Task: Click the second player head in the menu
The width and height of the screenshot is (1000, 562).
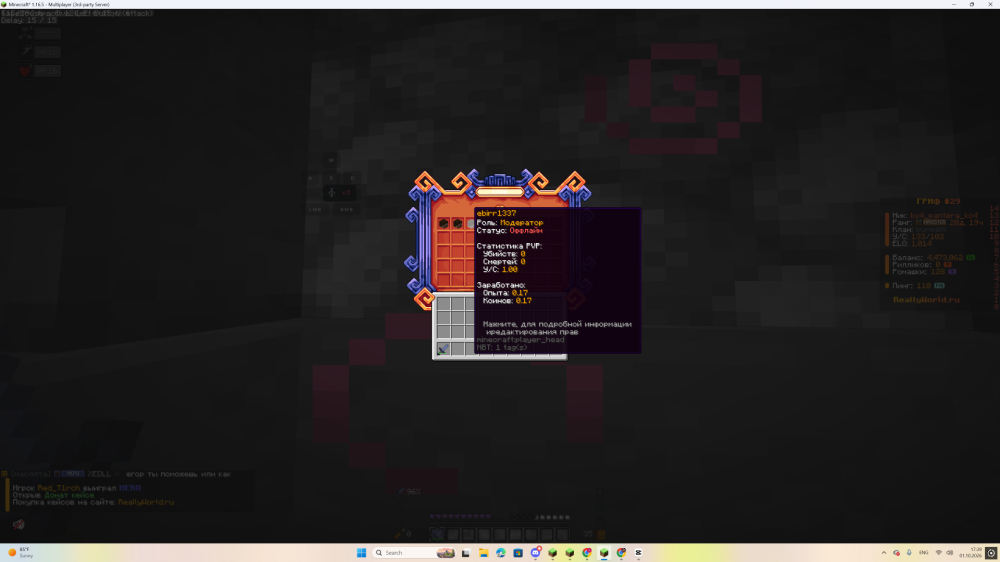Action: [x=457, y=223]
